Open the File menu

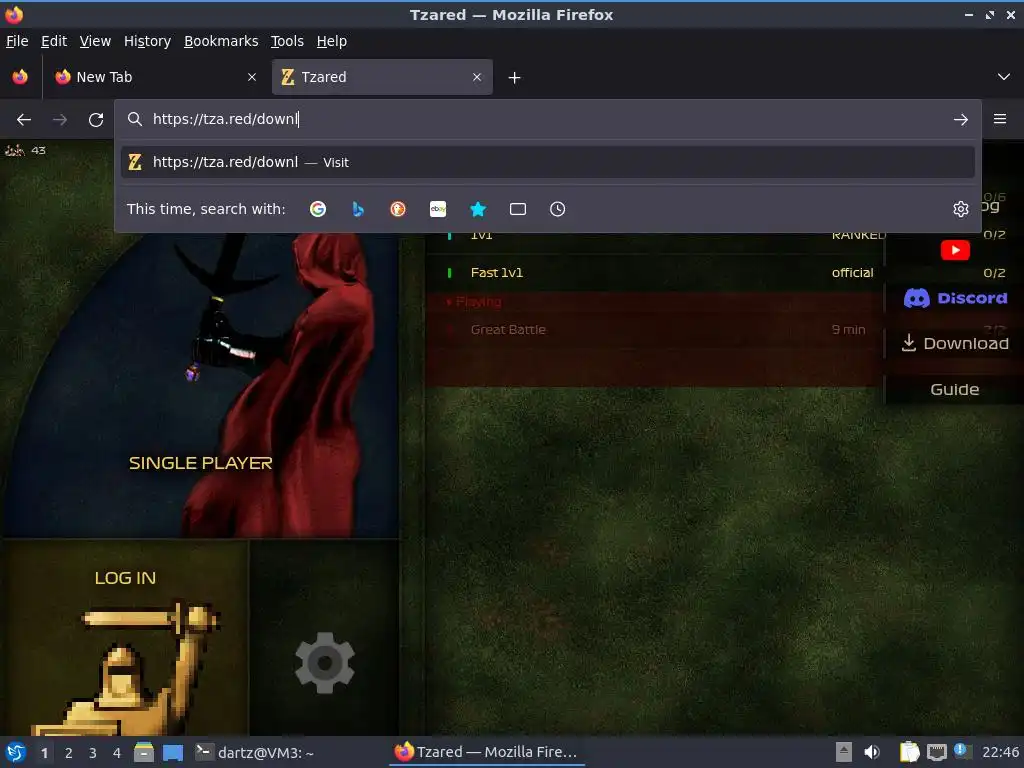(x=17, y=41)
